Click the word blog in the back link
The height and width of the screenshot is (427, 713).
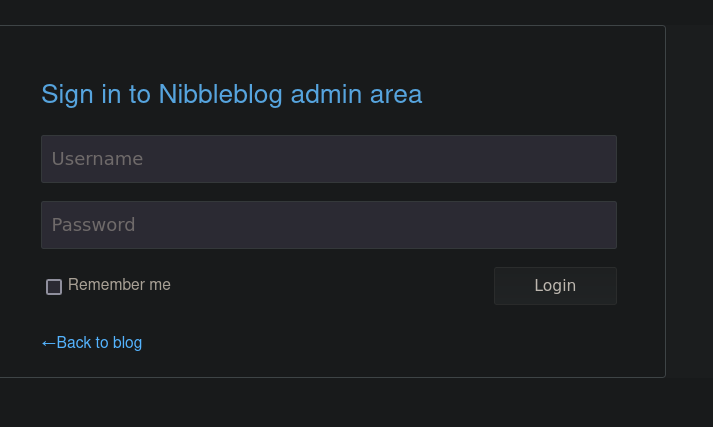coord(127,342)
